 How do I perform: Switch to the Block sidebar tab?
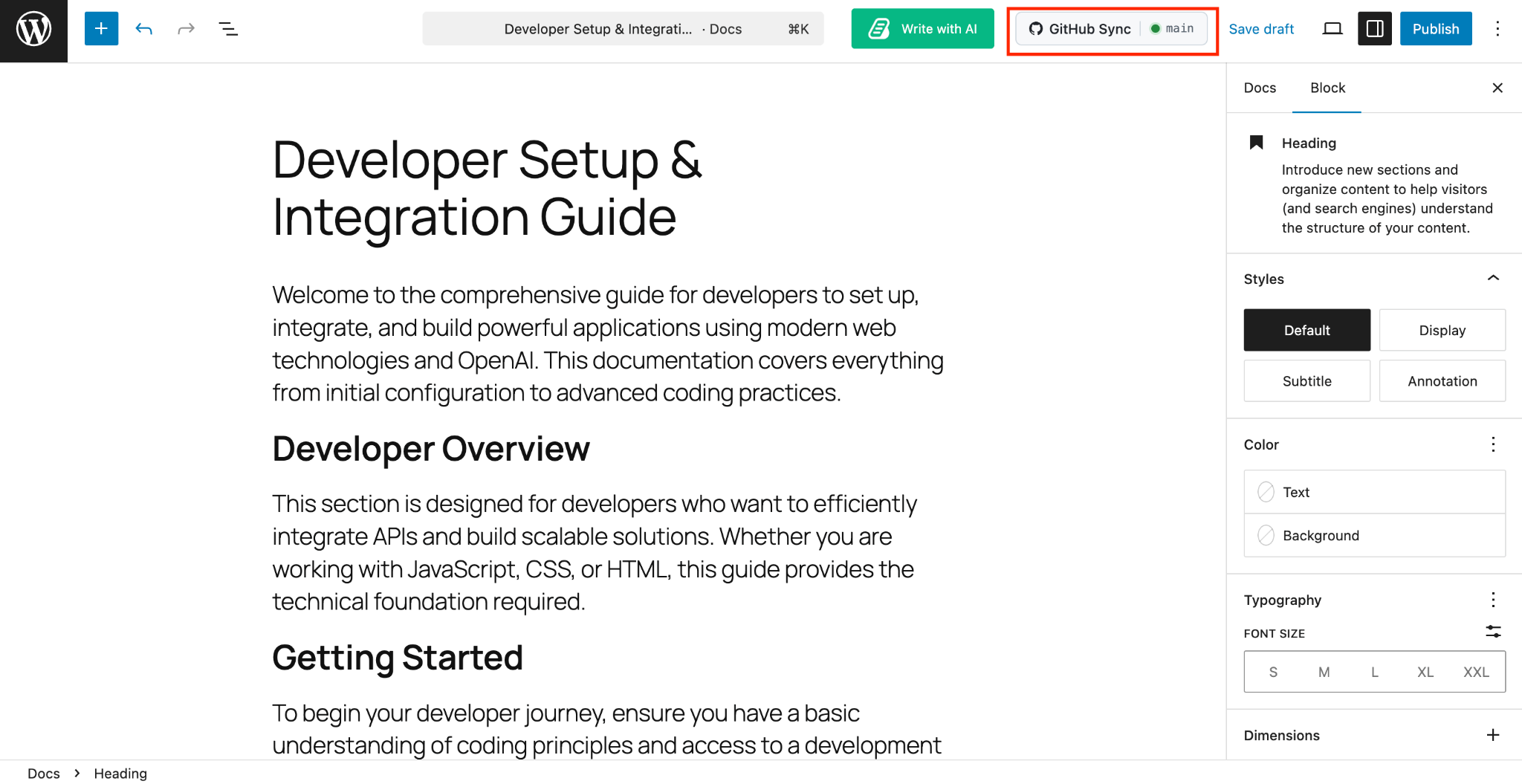point(1327,88)
